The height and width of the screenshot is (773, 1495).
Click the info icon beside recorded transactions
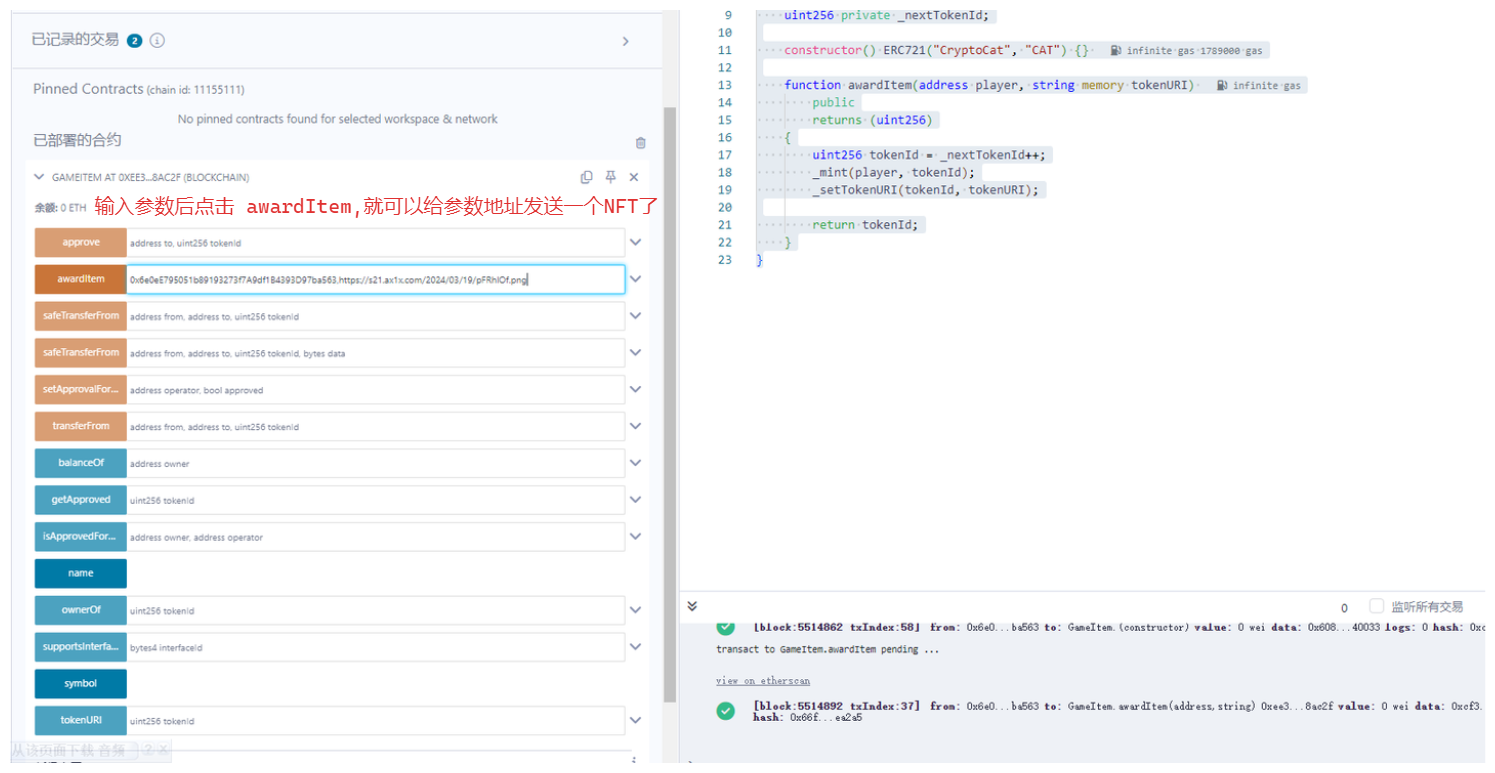tap(157, 41)
